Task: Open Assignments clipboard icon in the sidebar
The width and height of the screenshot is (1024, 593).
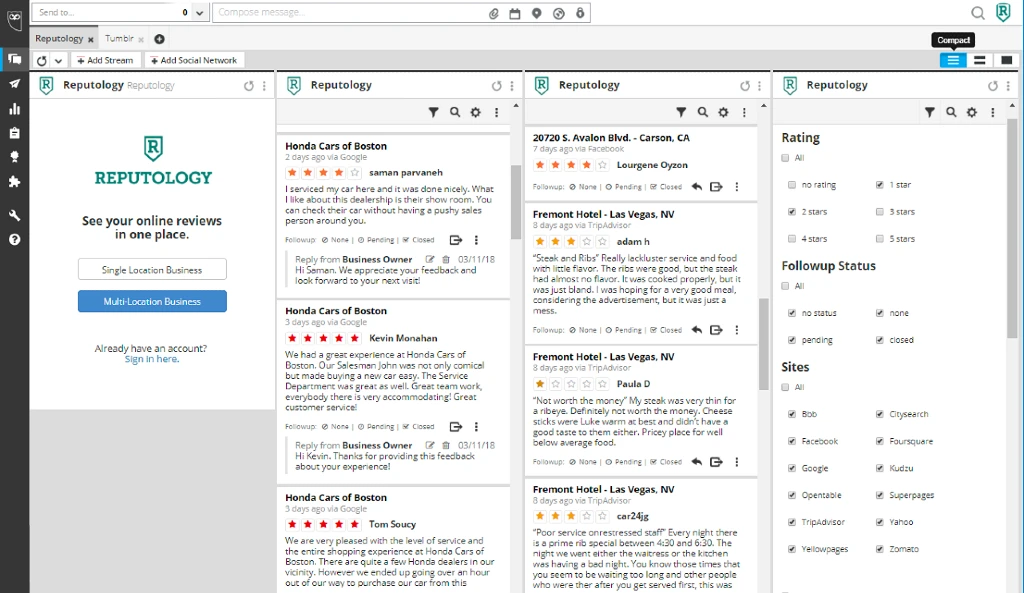Action: coord(14,133)
